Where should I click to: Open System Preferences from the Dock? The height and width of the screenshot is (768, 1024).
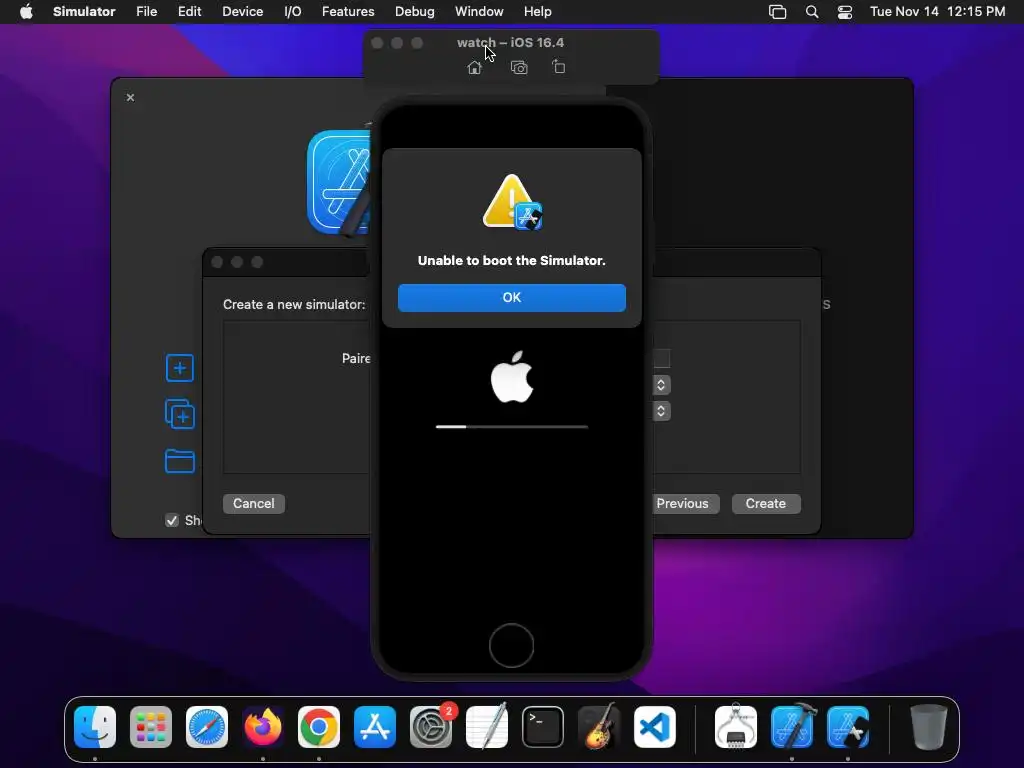coord(431,727)
